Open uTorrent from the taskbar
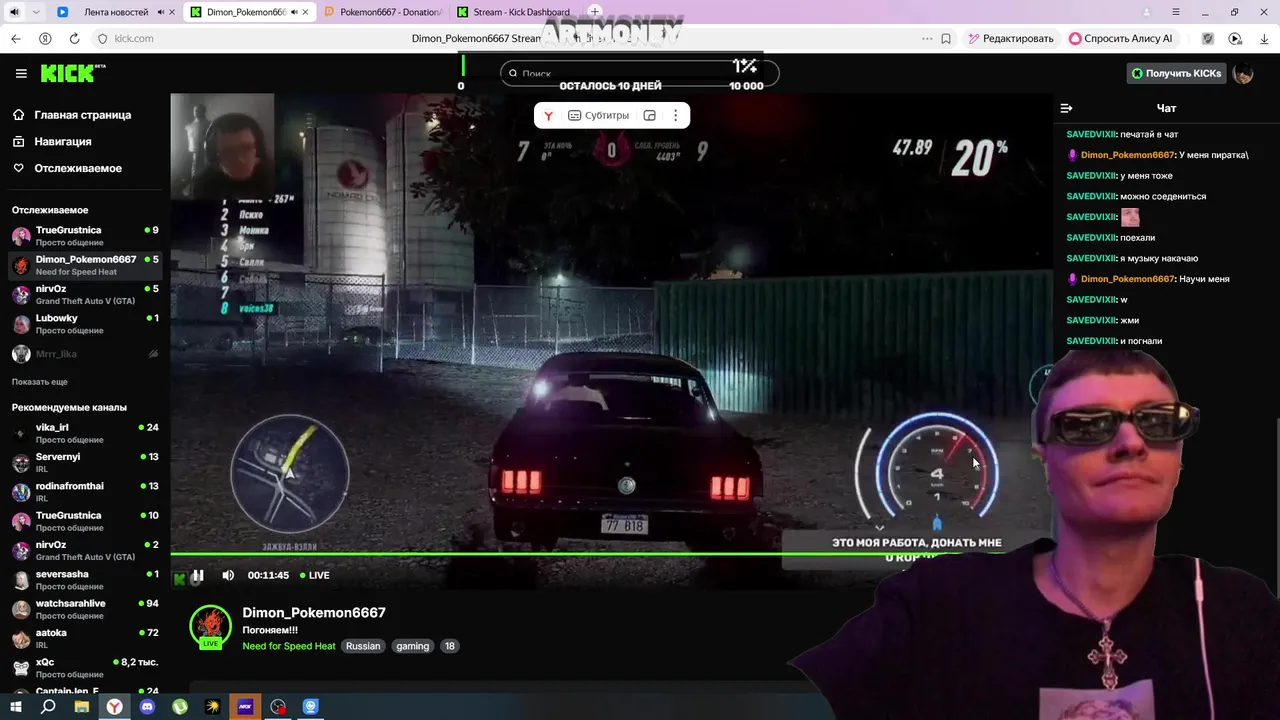Screen dimensions: 1280x720 click(180, 707)
